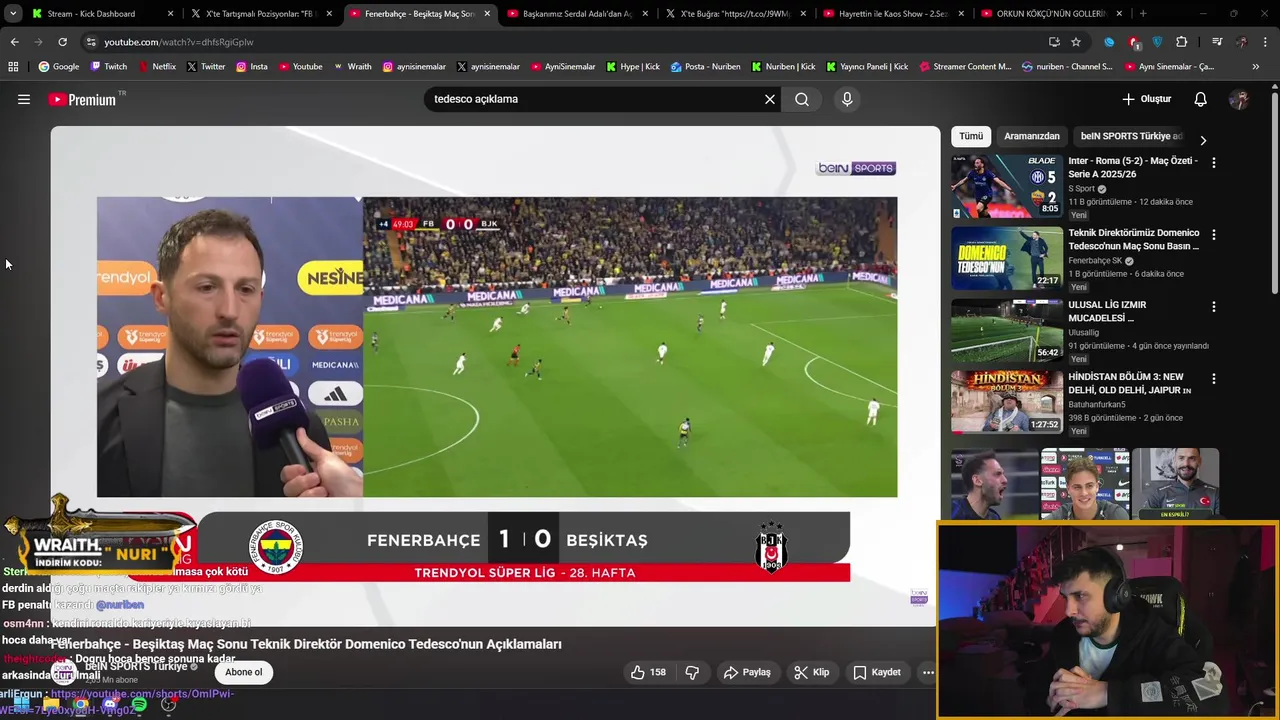The image size is (1280, 720).
Task: Show hidden bookmarks with the chevron
Action: point(1255,67)
